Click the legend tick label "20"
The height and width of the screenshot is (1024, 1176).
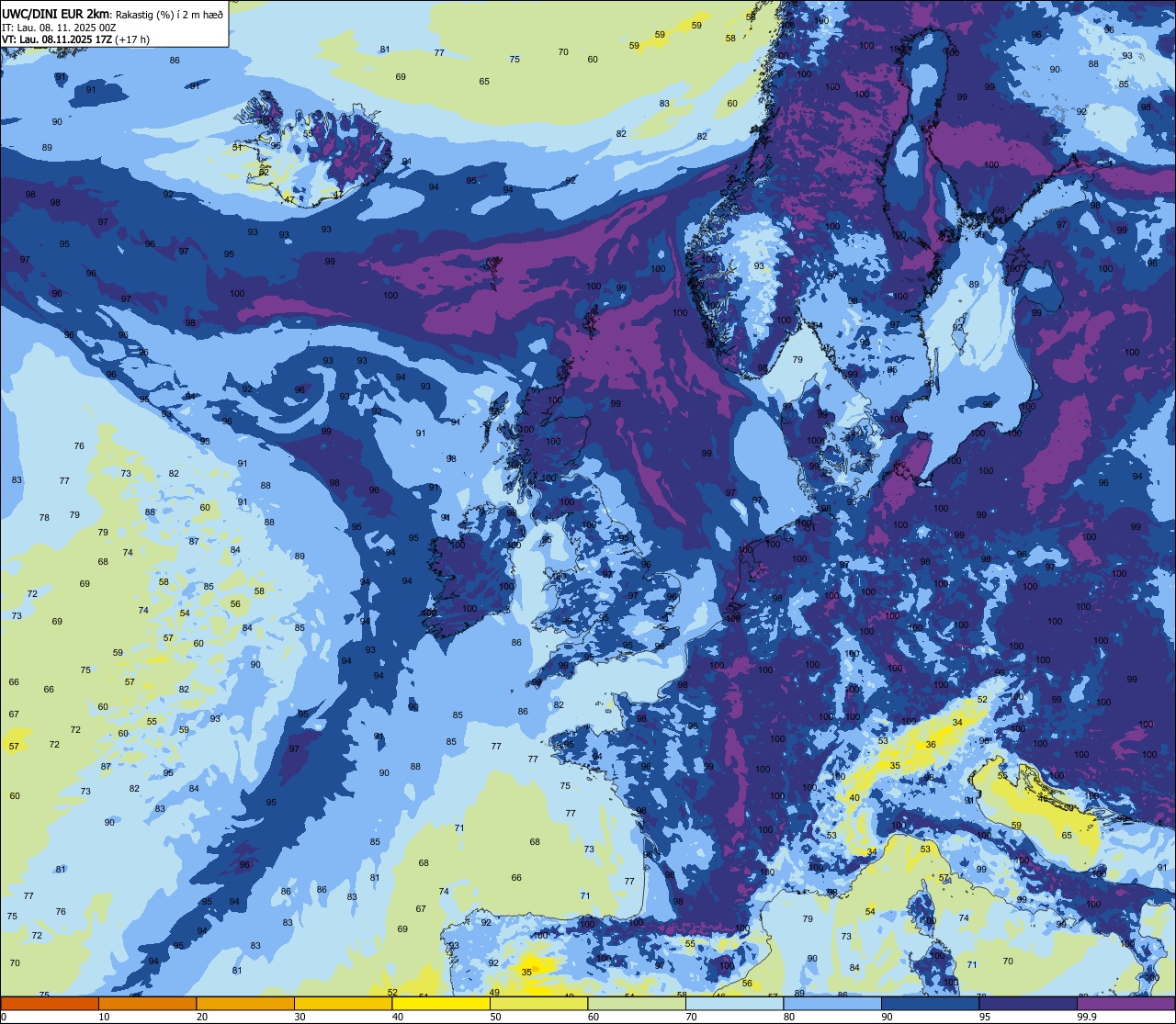tap(201, 1017)
